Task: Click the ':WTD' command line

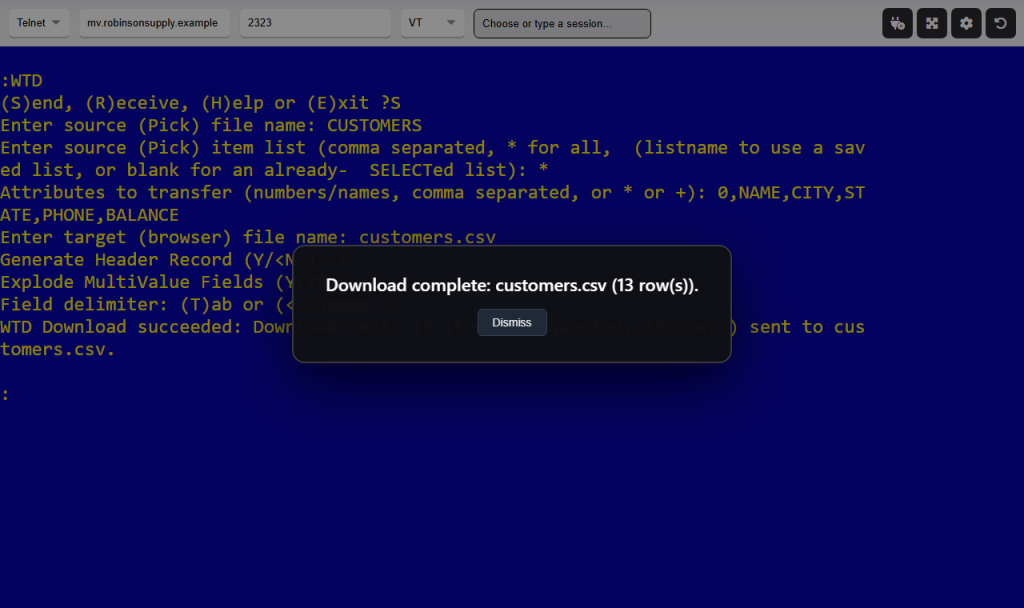Action: point(22,81)
